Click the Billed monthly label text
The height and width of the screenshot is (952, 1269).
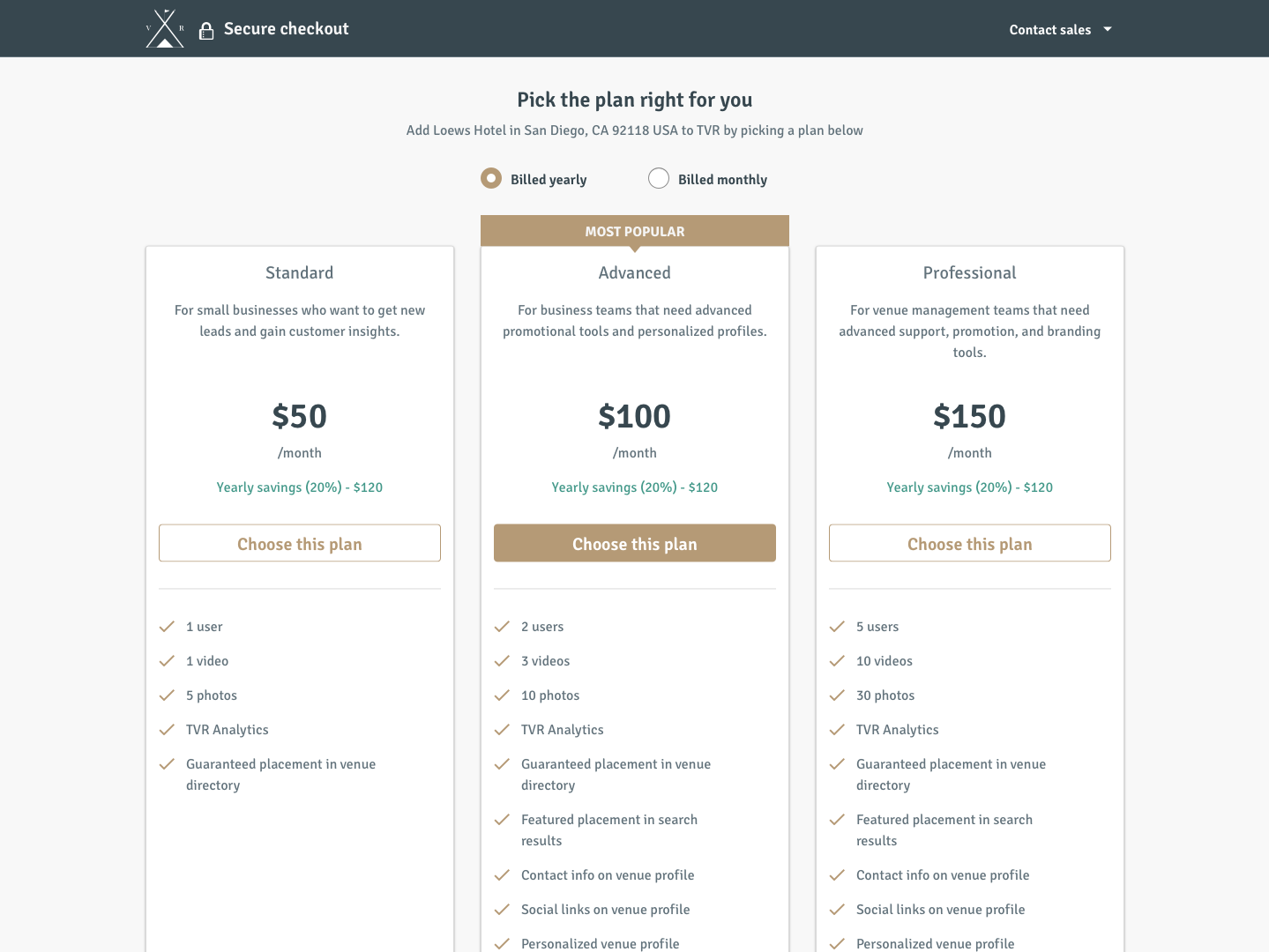(x=722, y=180)
